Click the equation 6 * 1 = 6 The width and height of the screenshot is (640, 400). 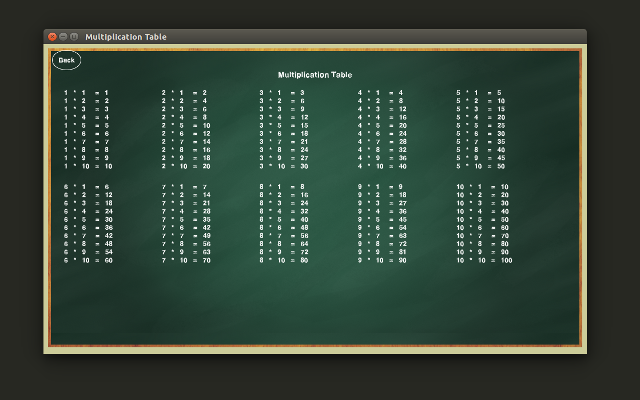[87, 187]
